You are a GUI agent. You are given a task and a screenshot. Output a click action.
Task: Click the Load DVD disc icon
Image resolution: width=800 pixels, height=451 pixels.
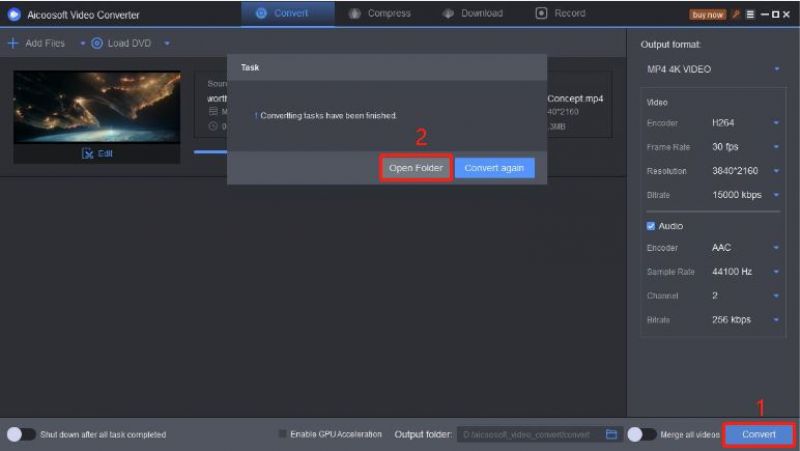pyautogui.click(x=97, y=43)
